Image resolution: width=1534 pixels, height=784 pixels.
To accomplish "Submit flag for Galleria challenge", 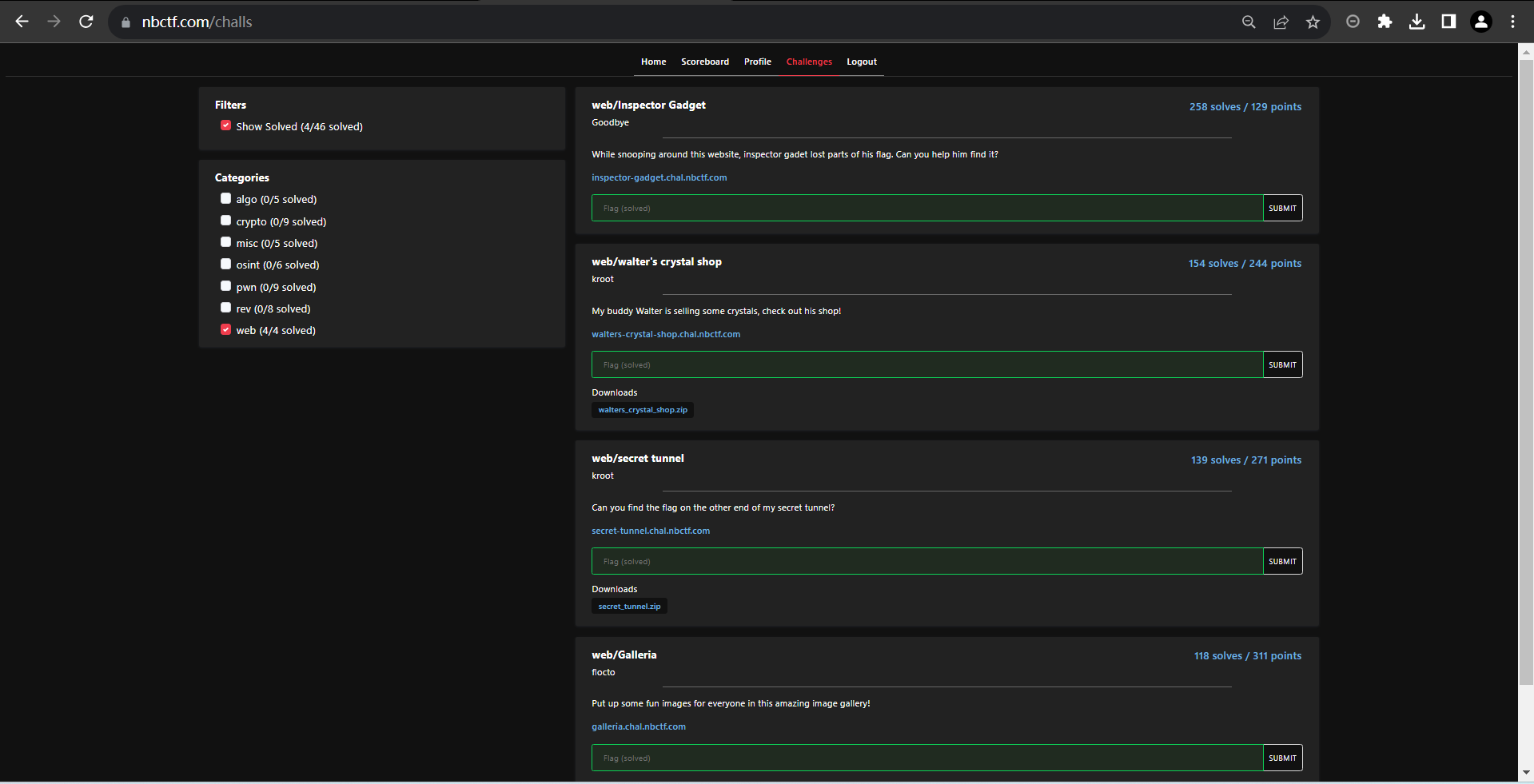I will pos(1283,758).
